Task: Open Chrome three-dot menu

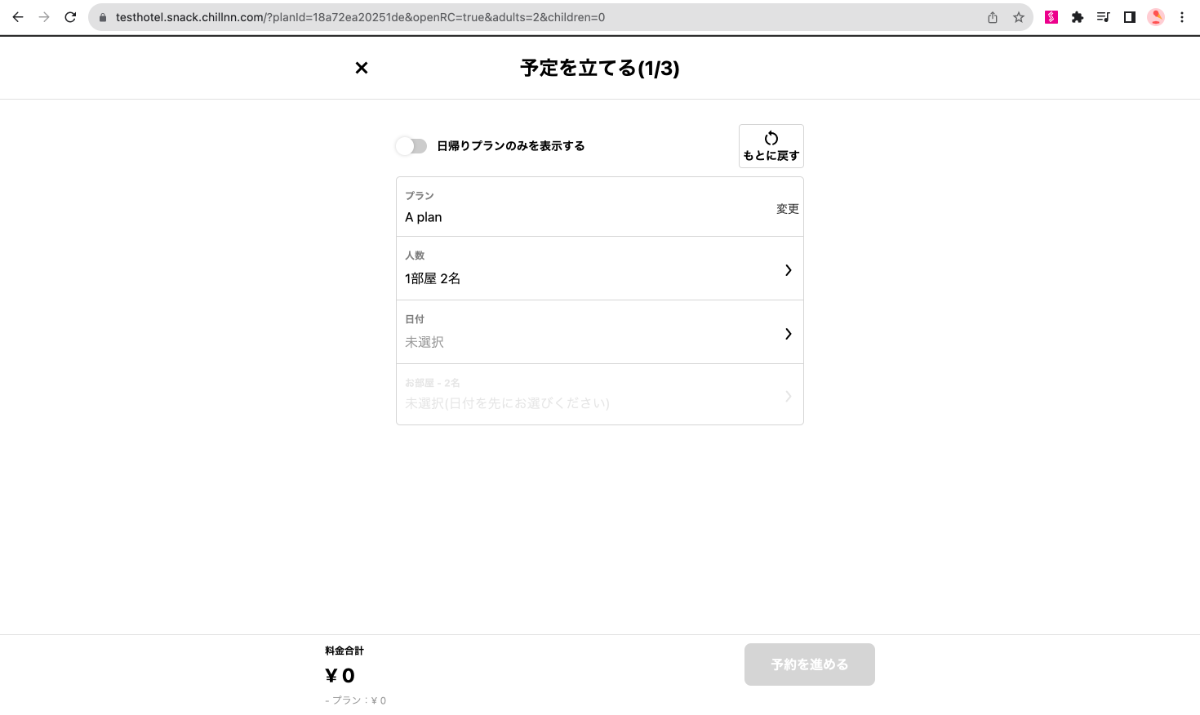Action: pos(1182,17)
